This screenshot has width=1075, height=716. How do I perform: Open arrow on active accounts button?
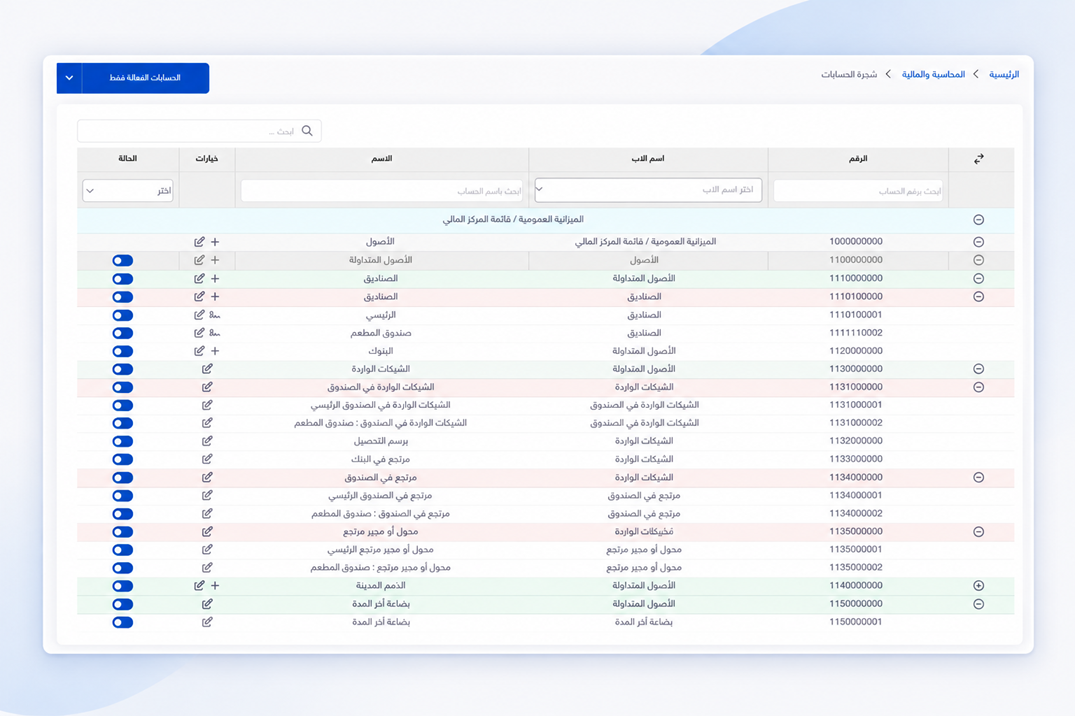pyautogui.click(x=69, y=78)
